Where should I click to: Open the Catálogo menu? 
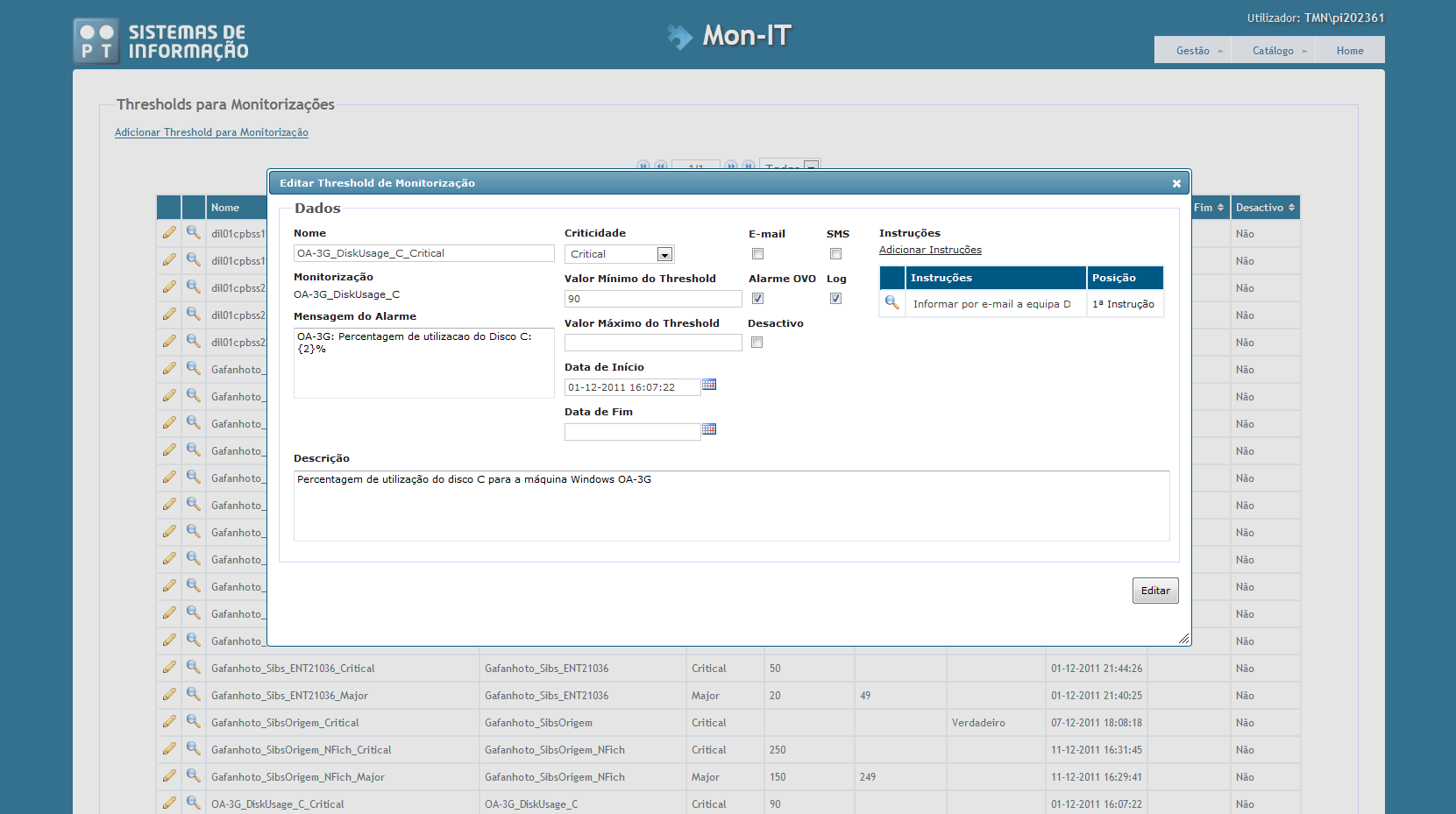point(1274,51)
